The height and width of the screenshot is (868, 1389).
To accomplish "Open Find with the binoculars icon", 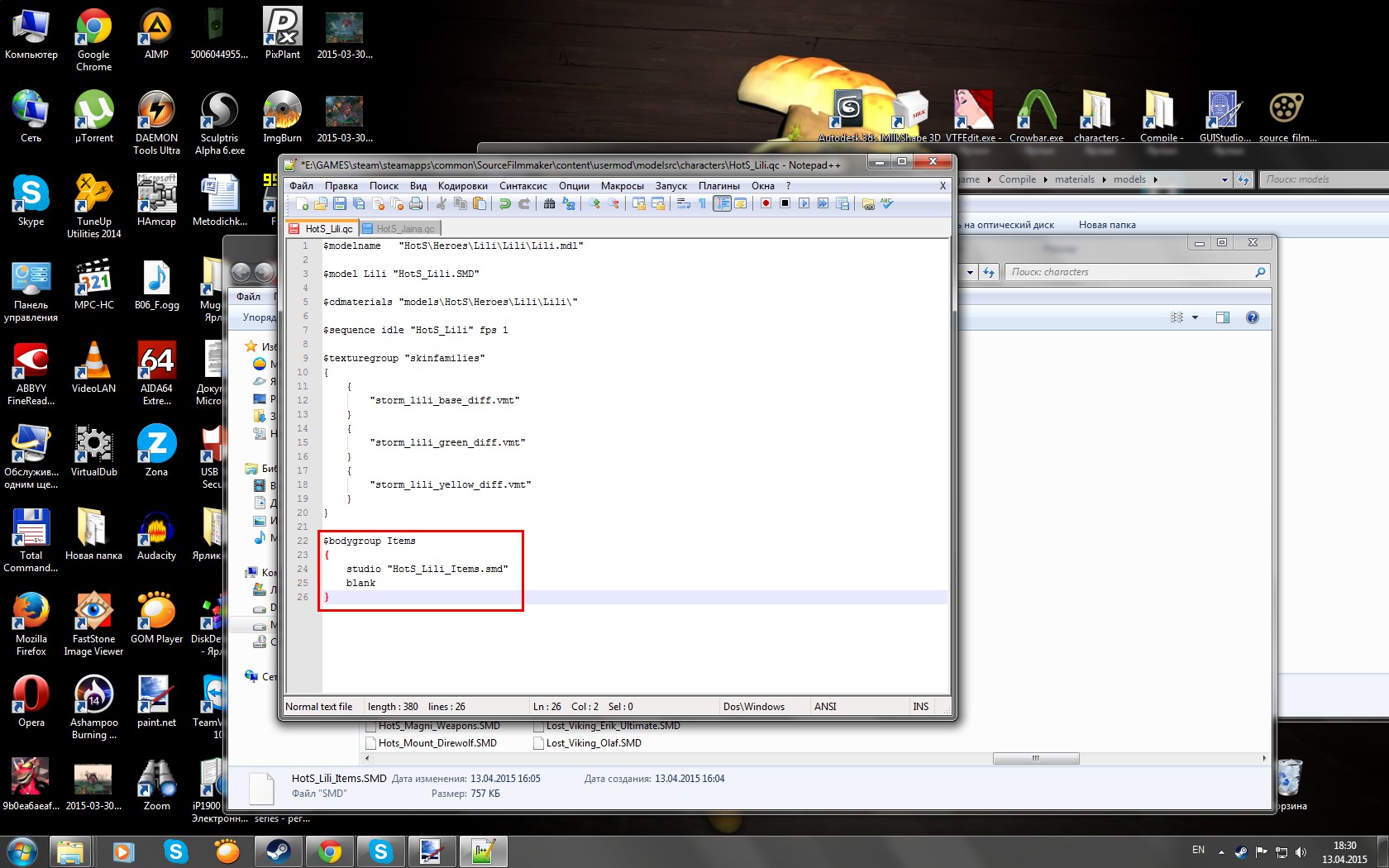I will click(550, 204).
